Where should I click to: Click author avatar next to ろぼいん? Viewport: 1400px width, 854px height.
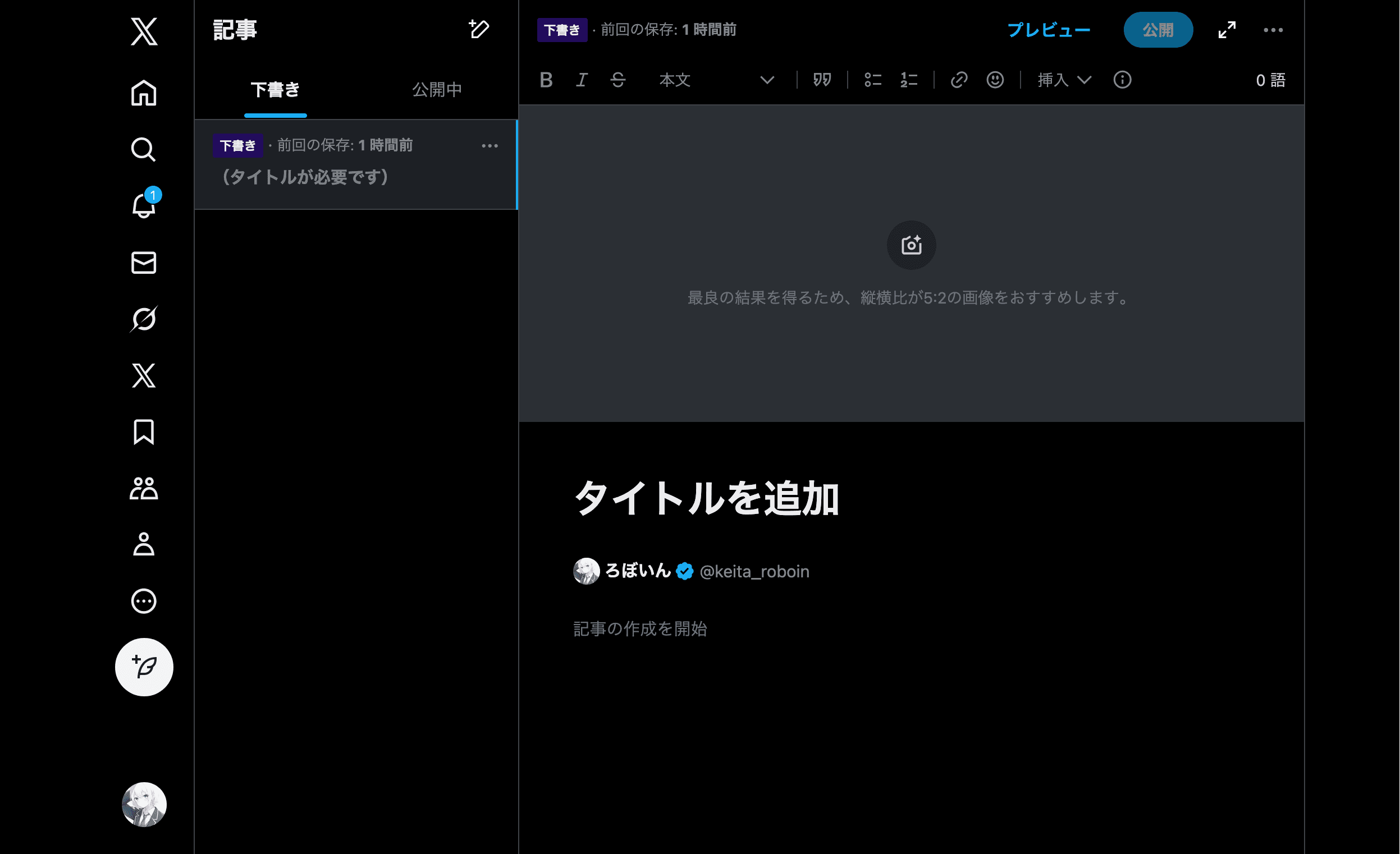click(587, 571)
